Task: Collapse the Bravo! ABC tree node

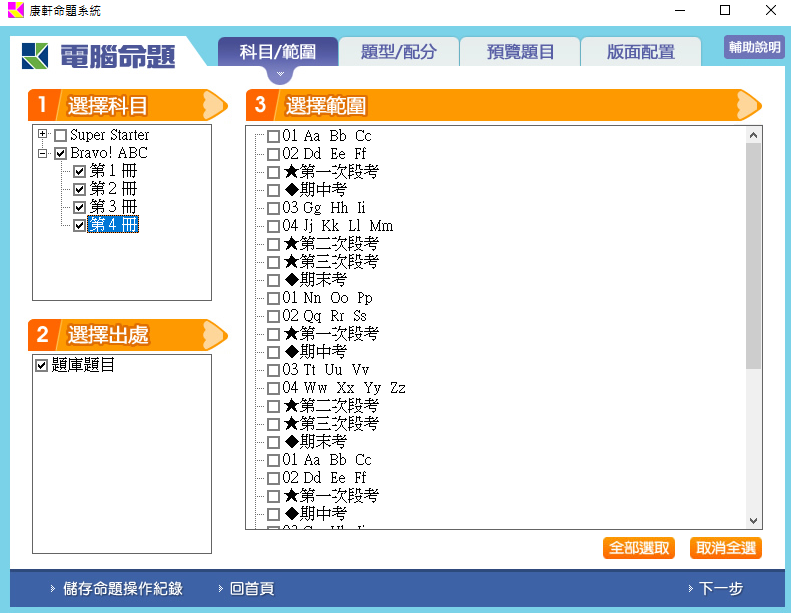Action: pyautogui.click(x=42, y=153)
